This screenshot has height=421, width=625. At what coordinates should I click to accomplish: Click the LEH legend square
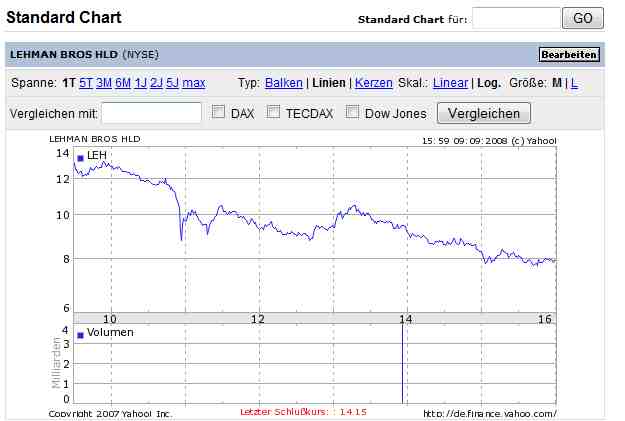(80, 158)
